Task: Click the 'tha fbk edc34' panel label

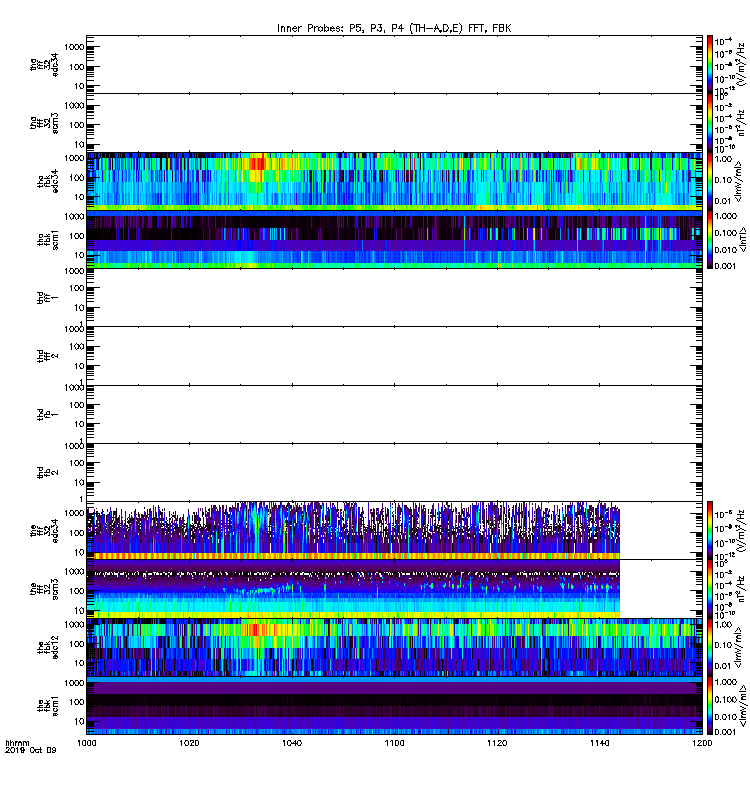Action: tap(48, 182)
